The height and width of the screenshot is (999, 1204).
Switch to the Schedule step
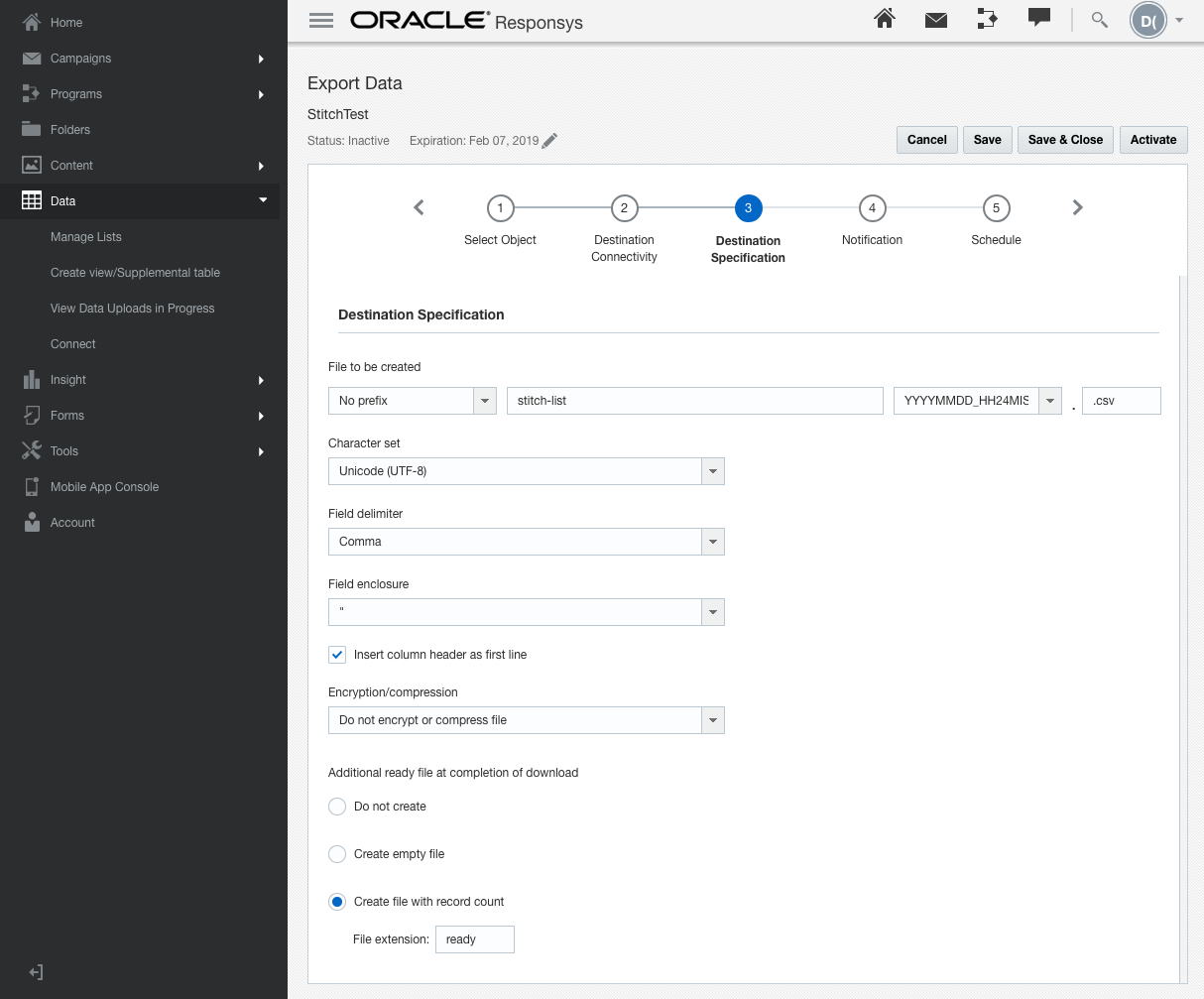pos(996,208)
